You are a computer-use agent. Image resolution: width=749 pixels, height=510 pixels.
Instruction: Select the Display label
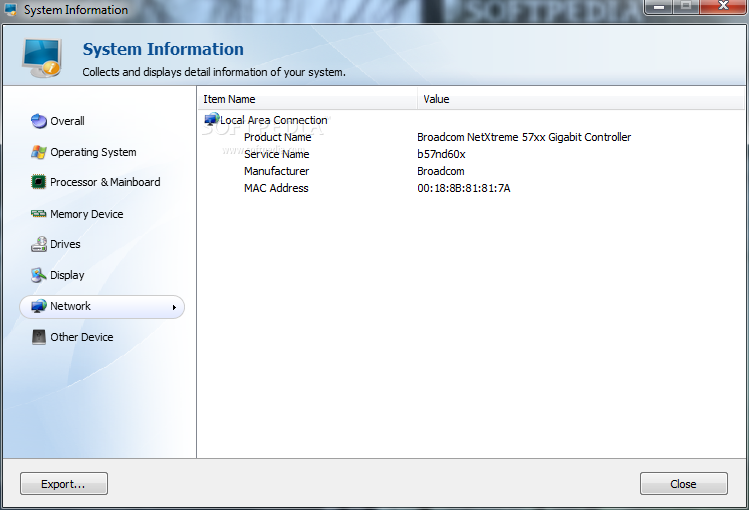click(67, 276)
